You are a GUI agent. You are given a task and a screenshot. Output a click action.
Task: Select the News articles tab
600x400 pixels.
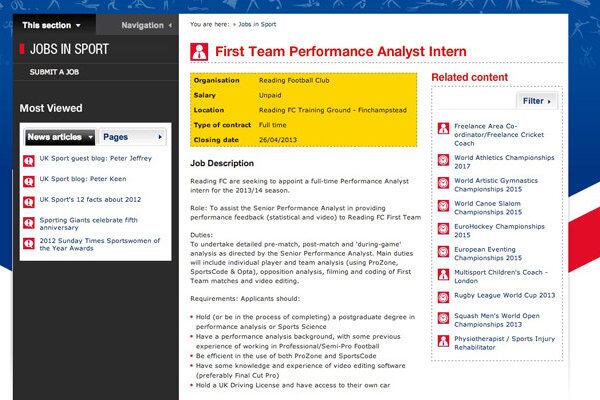pyautogui.click(x=60, y=137)
